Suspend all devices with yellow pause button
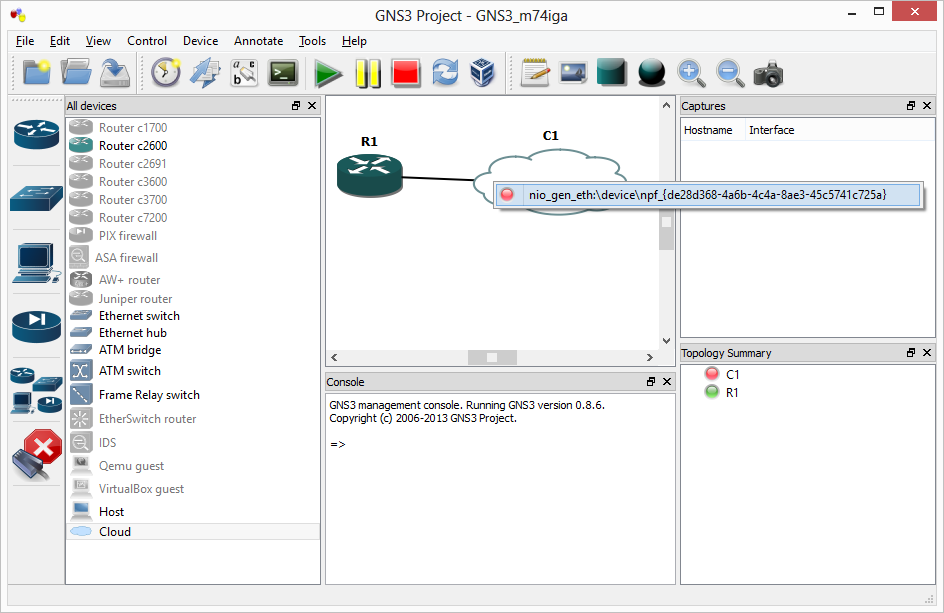Screen dimensions: 944x613 pyautogui.click(x=367, y=73)
